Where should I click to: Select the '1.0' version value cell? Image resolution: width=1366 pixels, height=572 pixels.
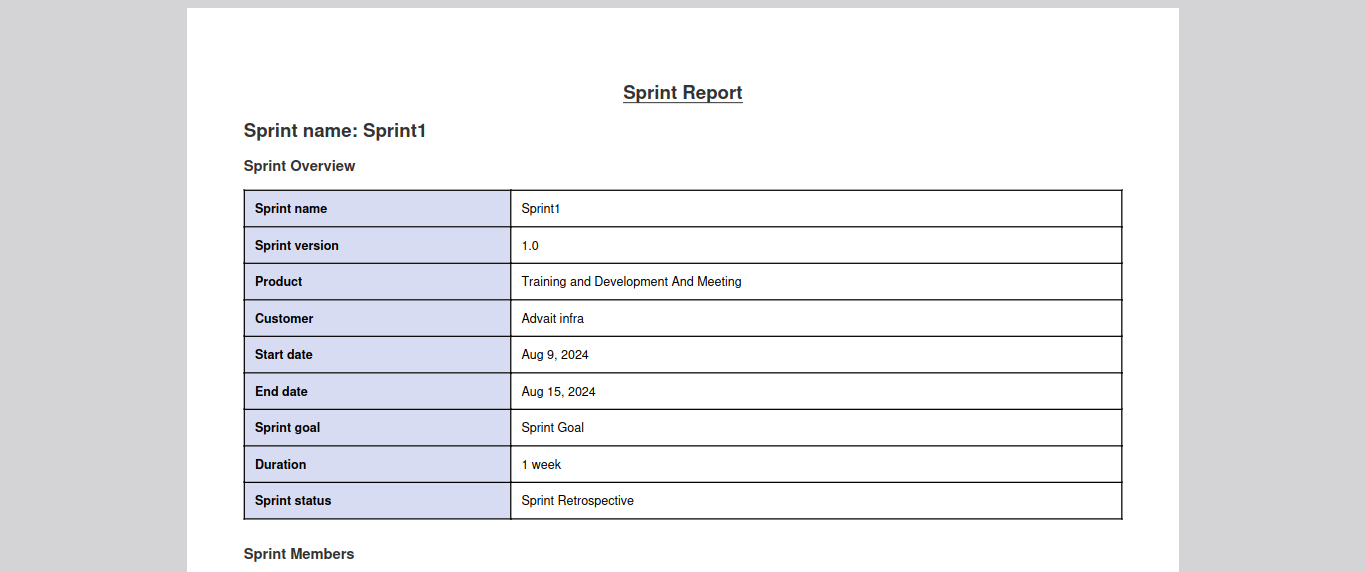coord(530,246)
